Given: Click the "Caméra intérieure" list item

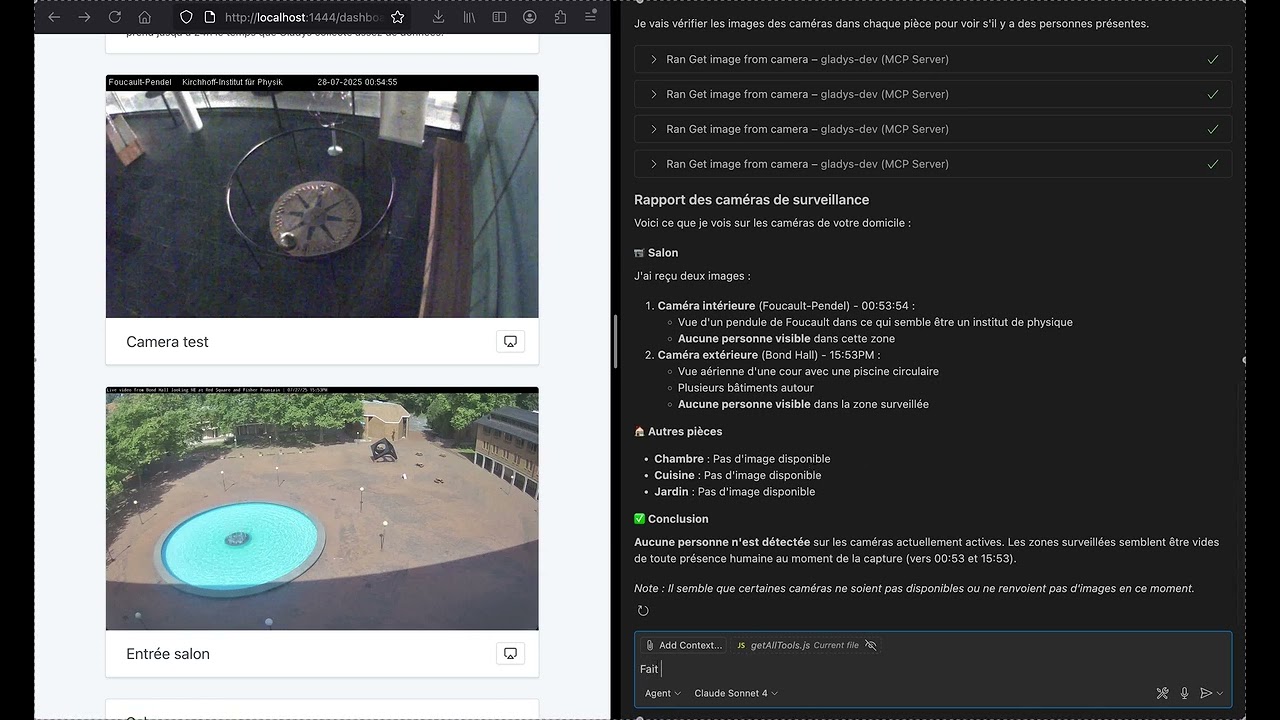Looking at the screenshot, I should 786,306.
